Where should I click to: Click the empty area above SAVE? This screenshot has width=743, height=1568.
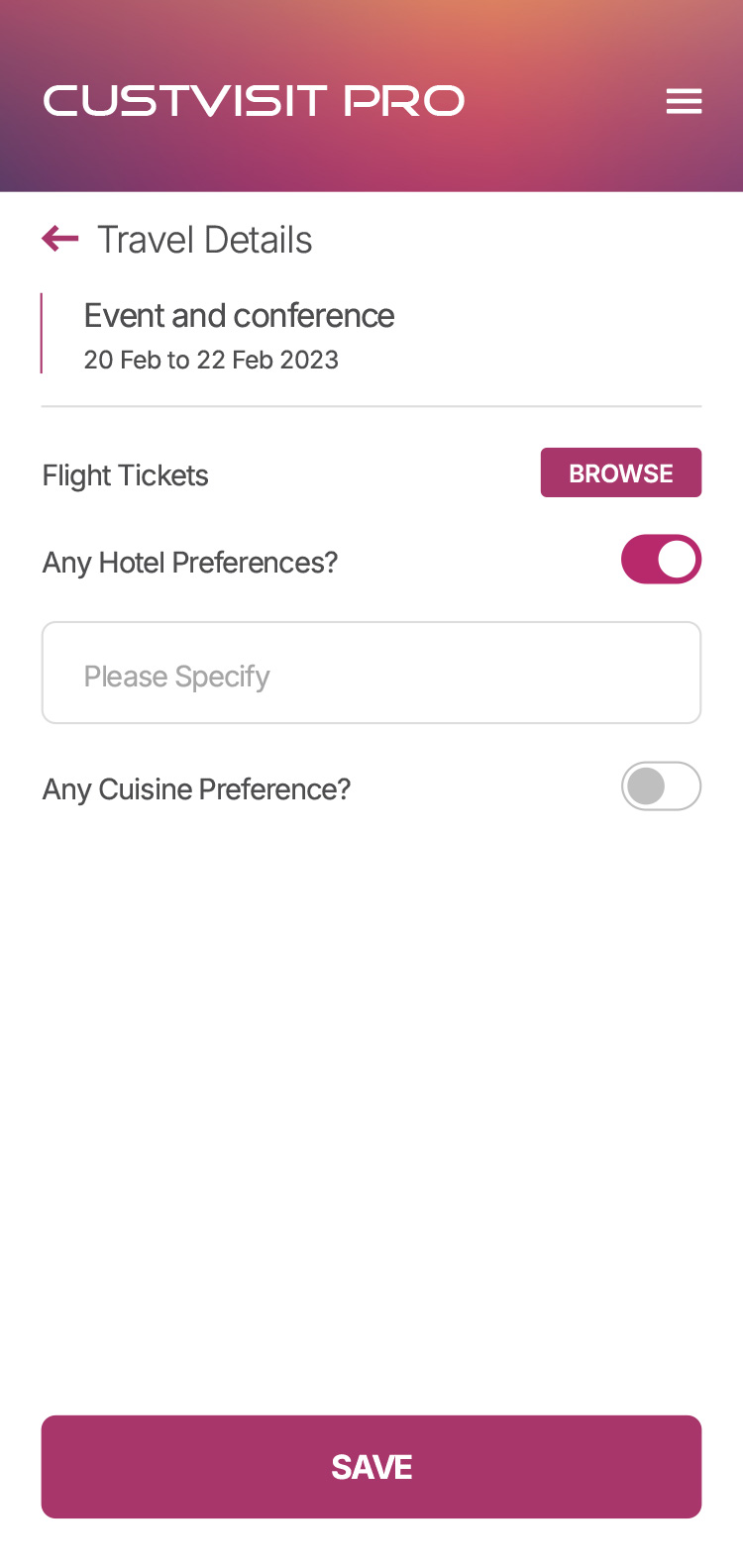[371, 1109]
